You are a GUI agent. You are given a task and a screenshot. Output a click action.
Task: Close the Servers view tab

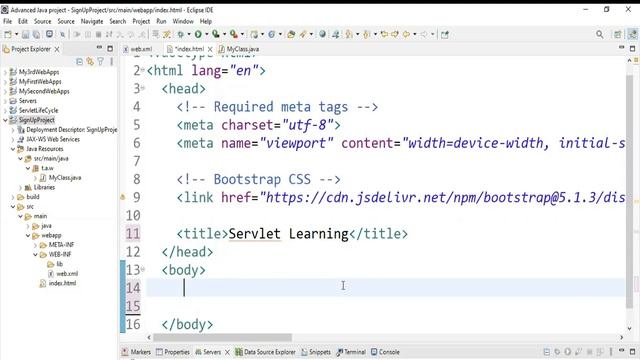227,352
